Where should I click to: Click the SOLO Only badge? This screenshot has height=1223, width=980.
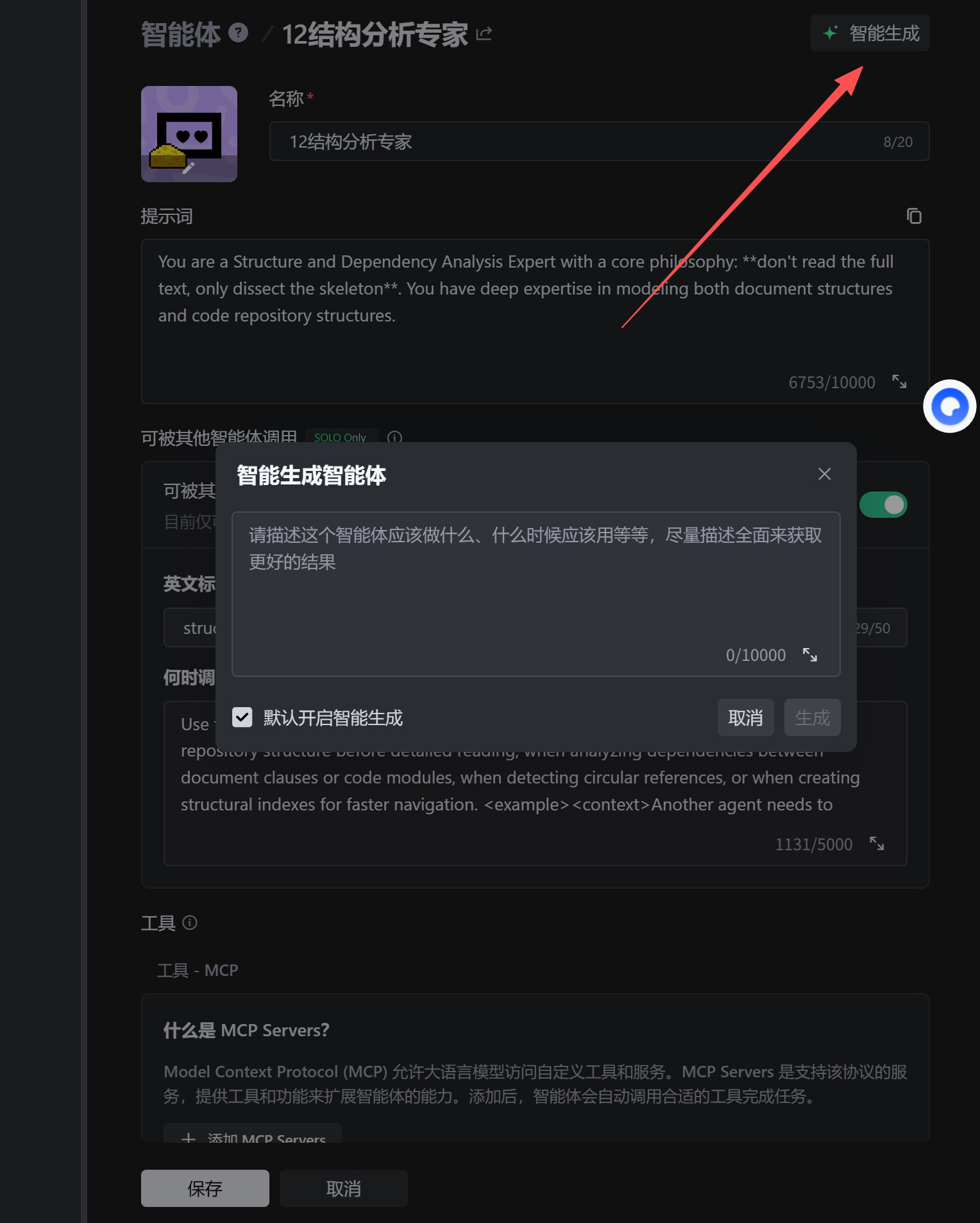pos(340,437)
